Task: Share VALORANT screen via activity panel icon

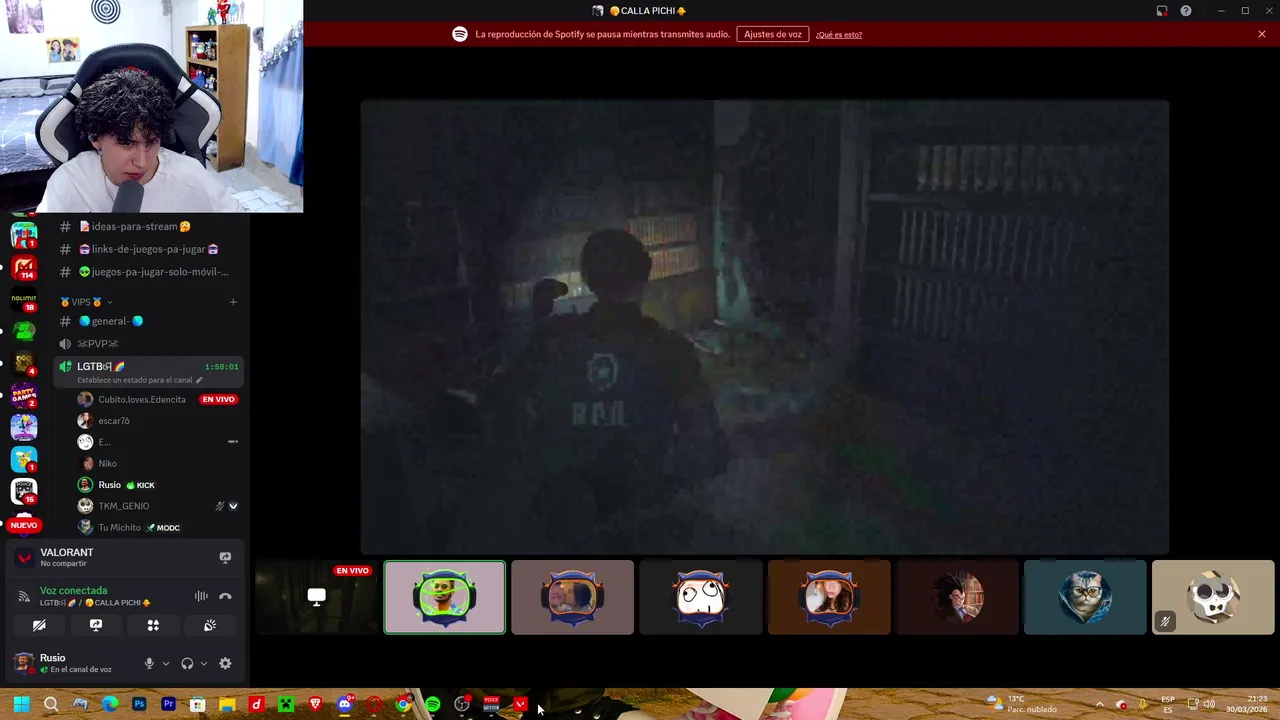Action: pos(225,557)
